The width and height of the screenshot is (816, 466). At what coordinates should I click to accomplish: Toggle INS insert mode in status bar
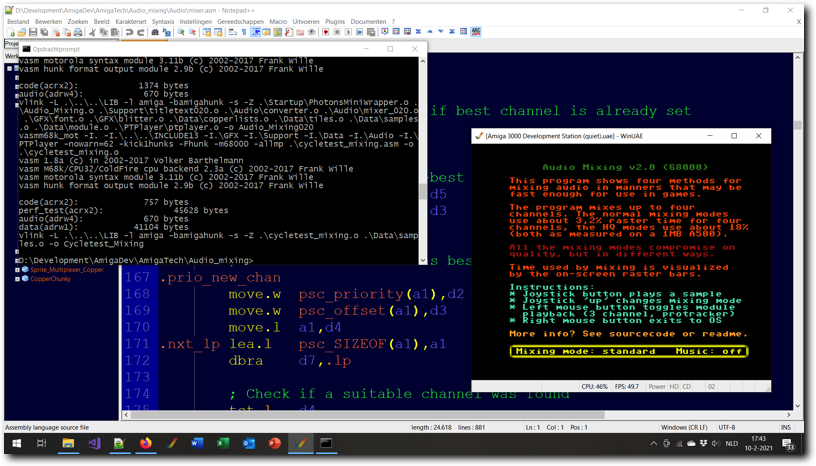tap(785, 427)
